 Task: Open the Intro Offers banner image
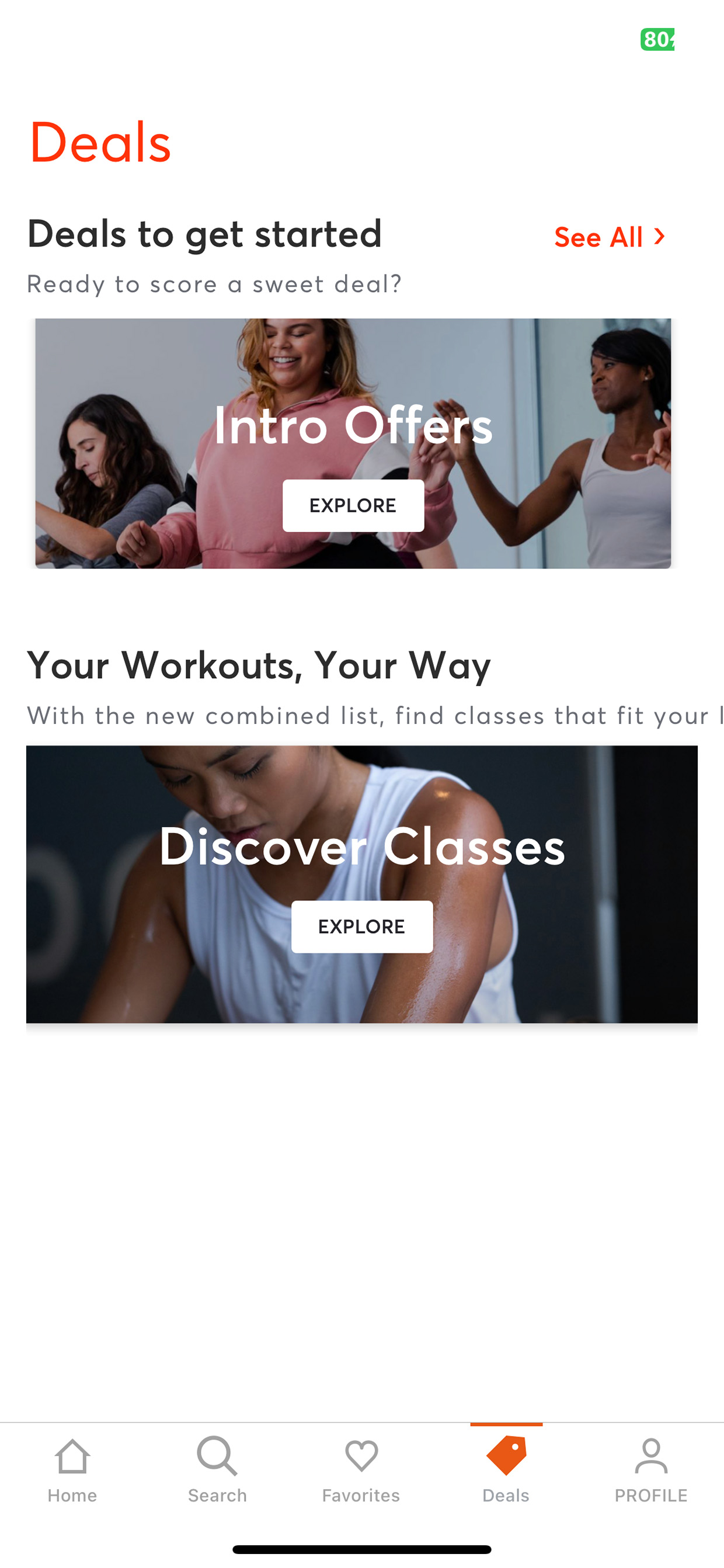353,443
